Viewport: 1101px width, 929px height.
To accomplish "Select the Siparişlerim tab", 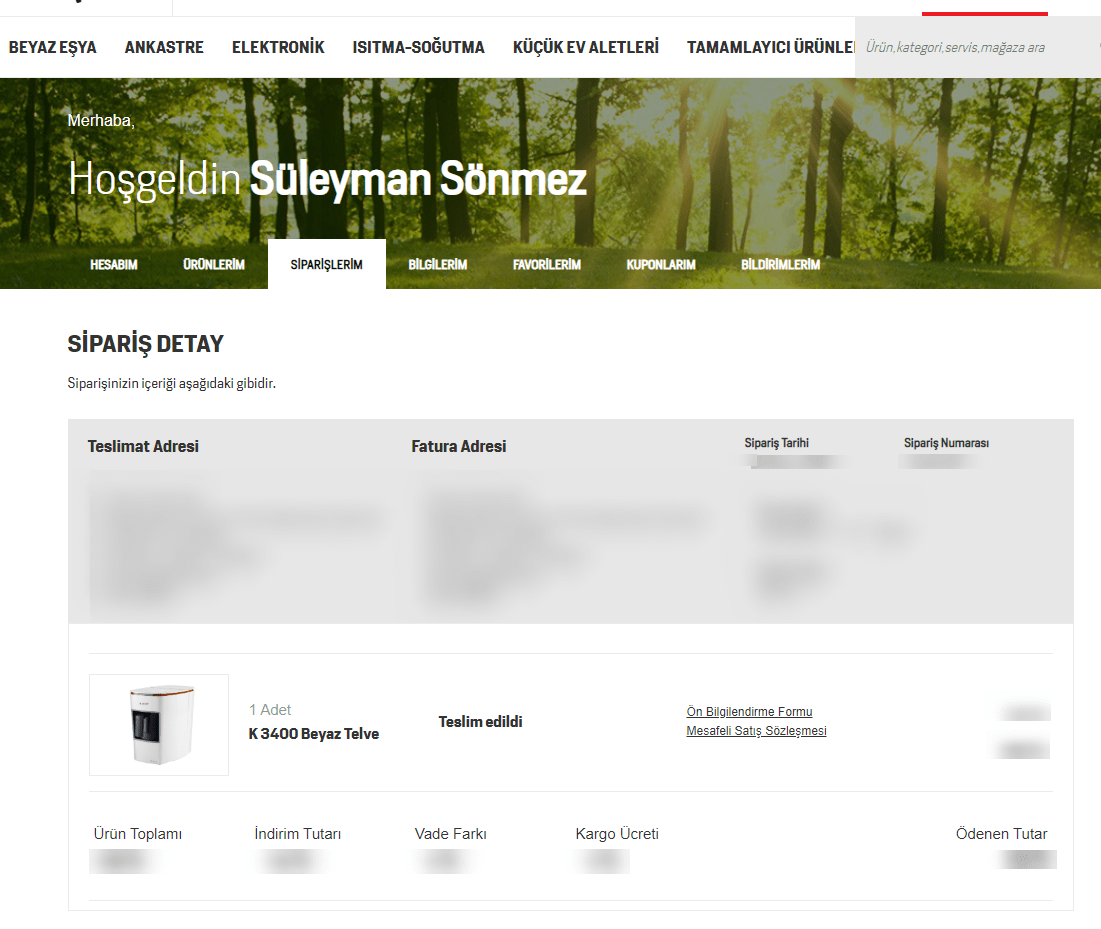I will (326, 265).
